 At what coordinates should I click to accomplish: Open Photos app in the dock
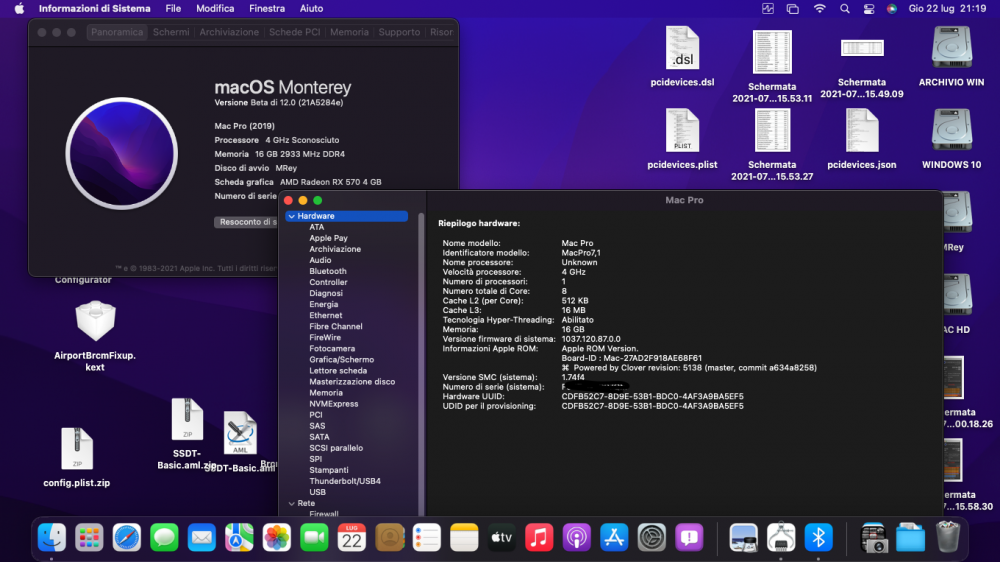click(277, 538)
